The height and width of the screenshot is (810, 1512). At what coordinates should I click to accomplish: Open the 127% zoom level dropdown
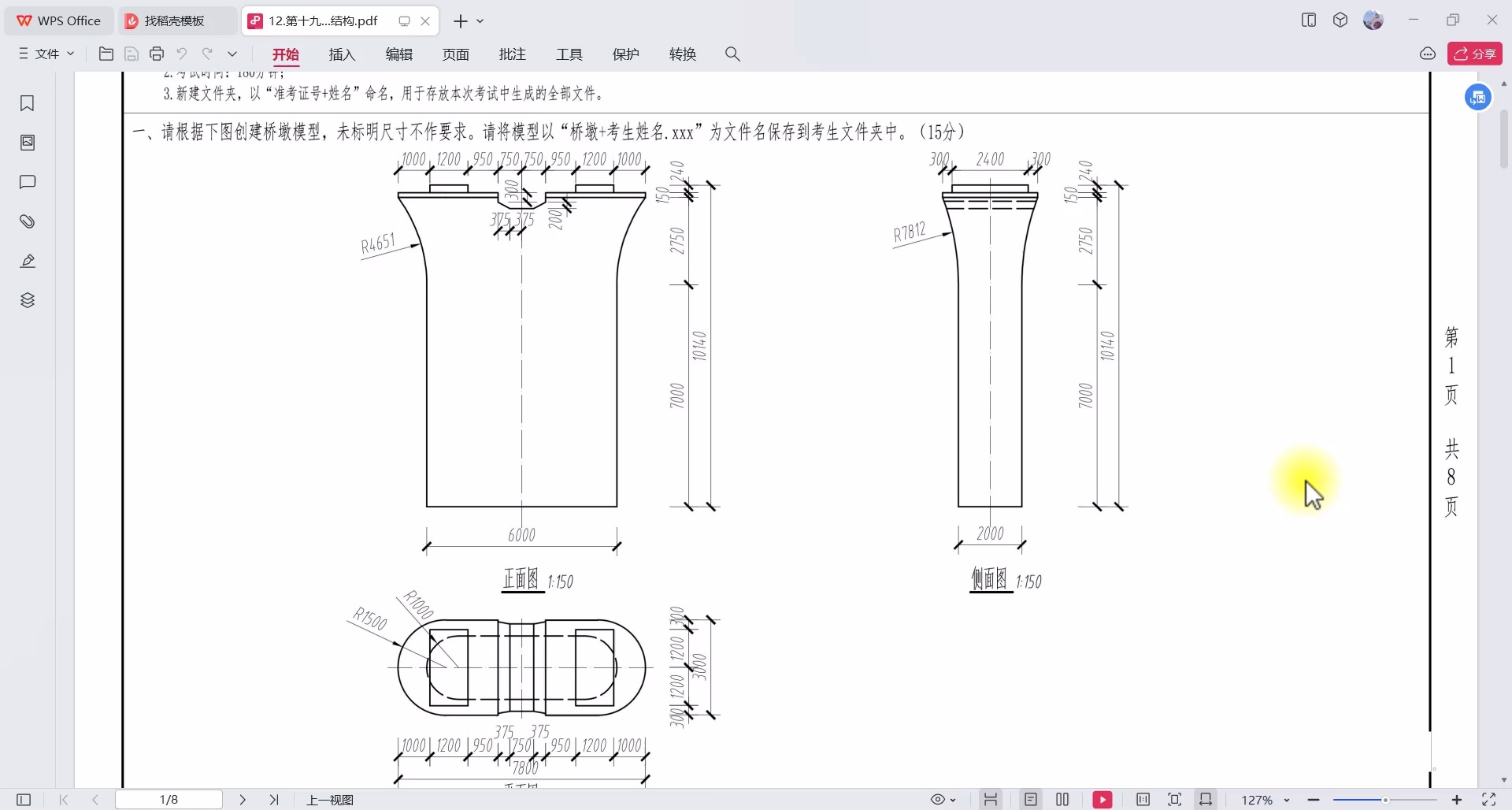click(1266, 800)
